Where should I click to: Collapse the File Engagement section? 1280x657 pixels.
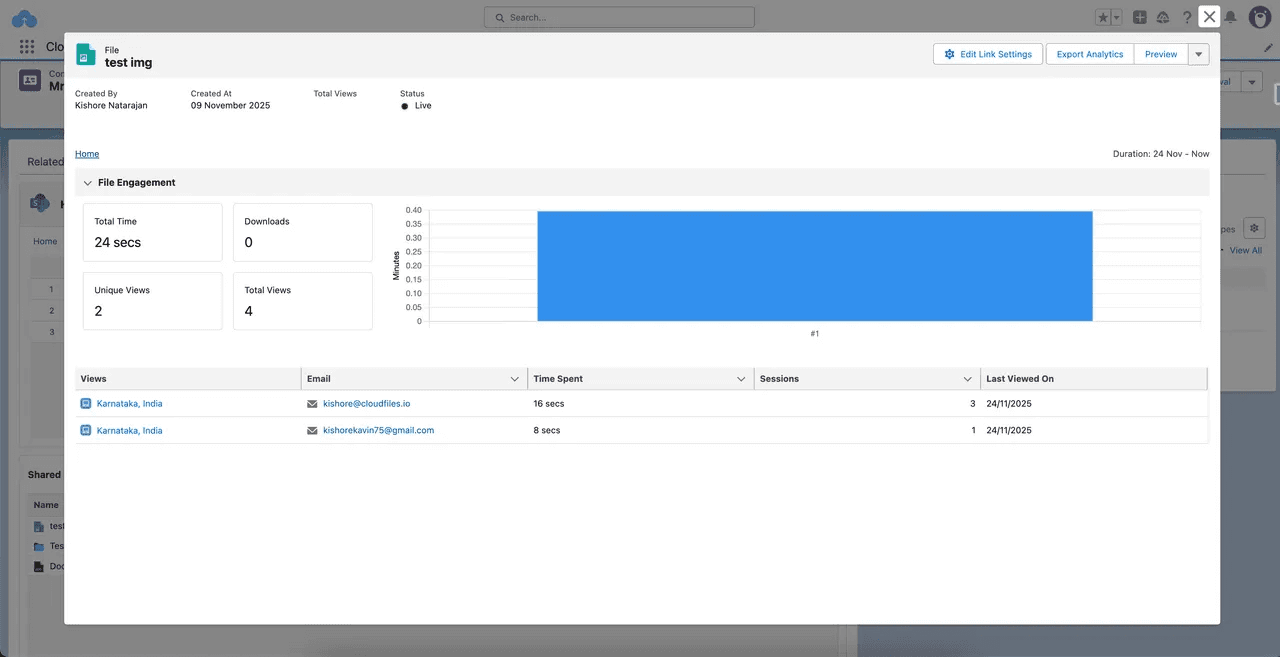coord(87,182)
